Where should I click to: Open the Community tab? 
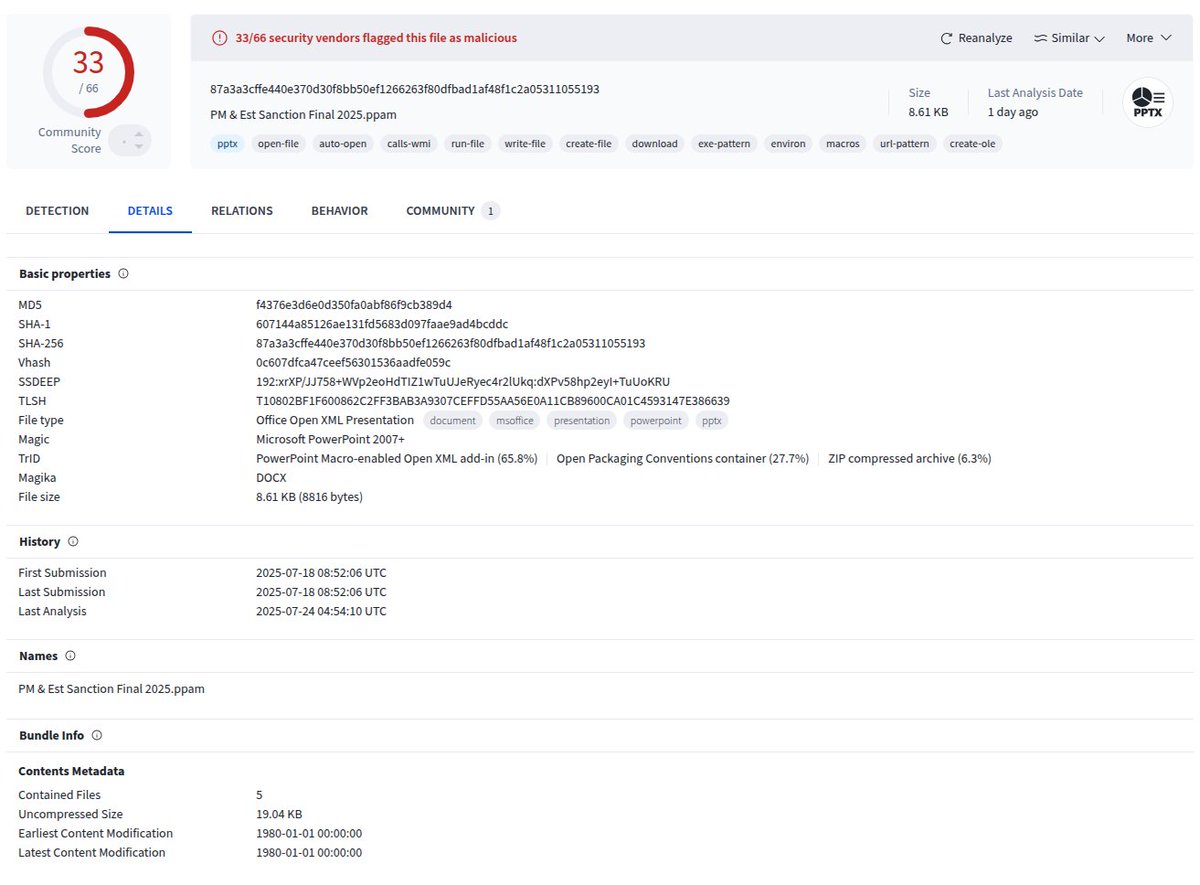coord(452,211)
